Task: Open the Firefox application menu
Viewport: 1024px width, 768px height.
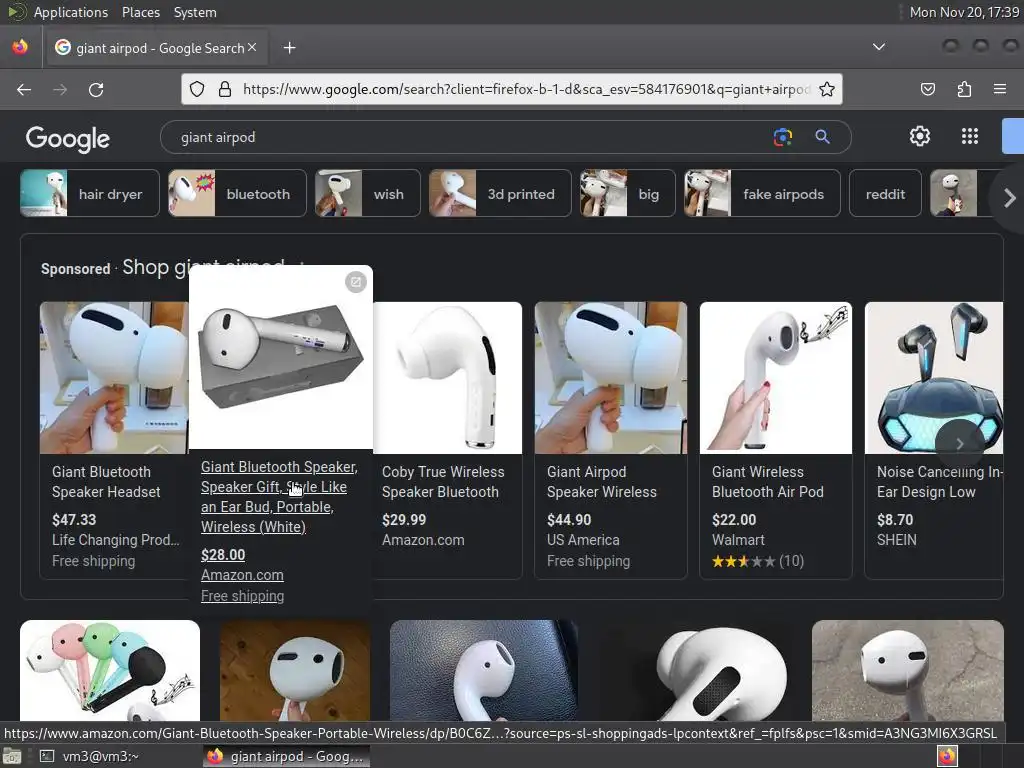Action: click(999, 89)
